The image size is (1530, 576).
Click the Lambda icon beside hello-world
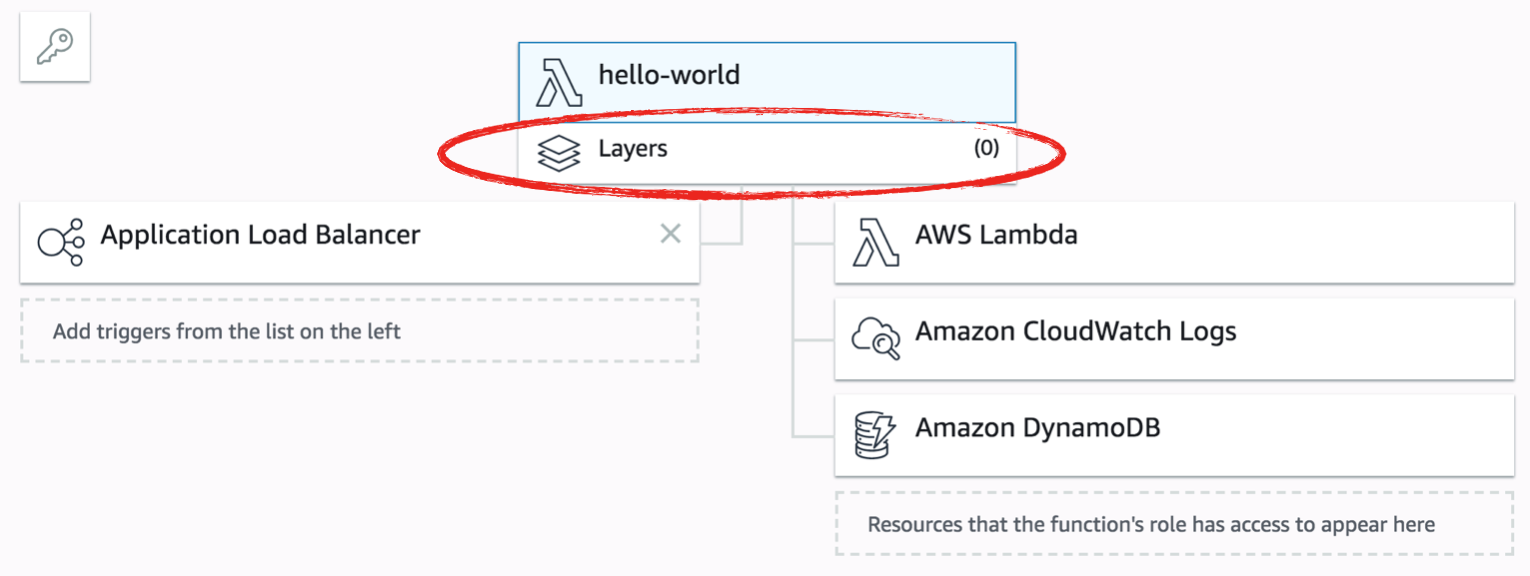tap(560, 82)
